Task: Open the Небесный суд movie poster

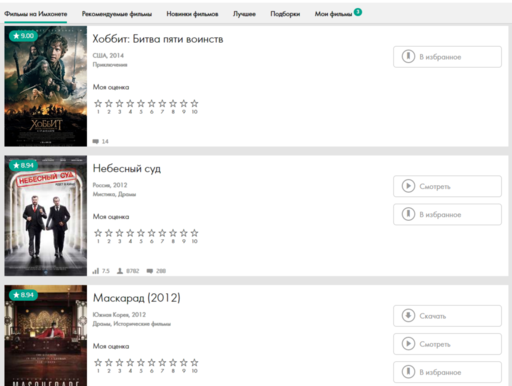Action: point(46,216)
